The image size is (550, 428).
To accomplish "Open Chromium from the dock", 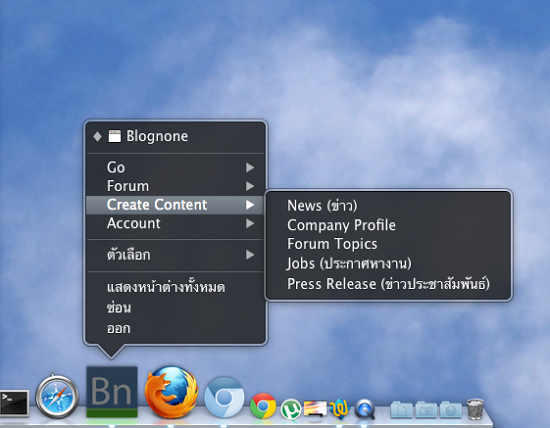I will 224,397.
